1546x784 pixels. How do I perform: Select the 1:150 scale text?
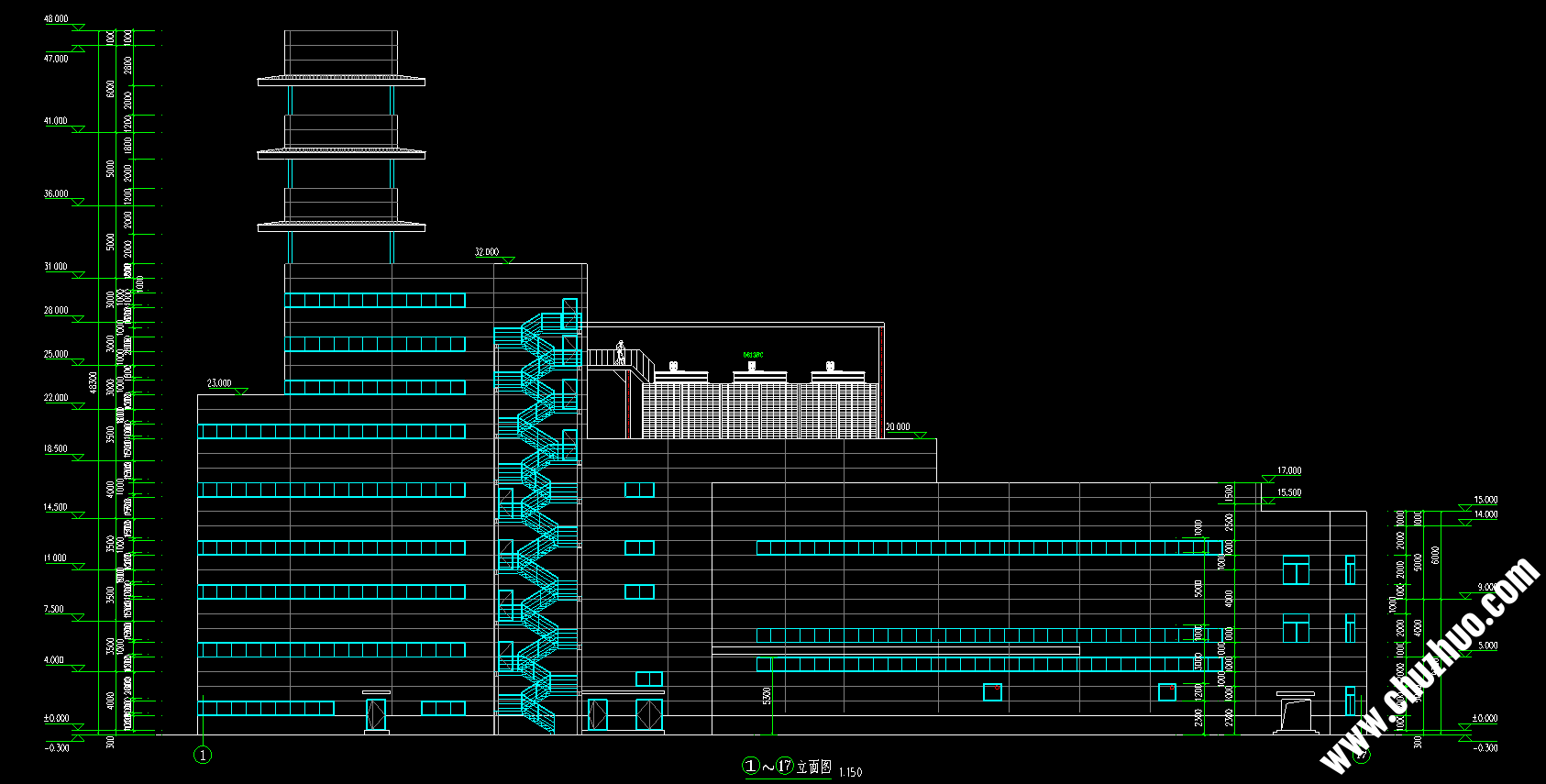point(850,772)
